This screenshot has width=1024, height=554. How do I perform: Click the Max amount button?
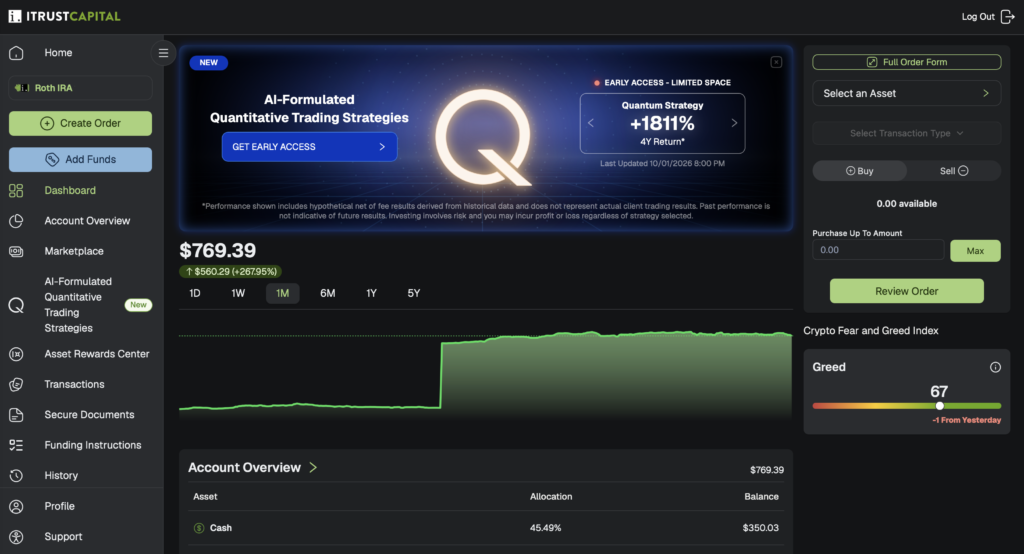point(975,251)
